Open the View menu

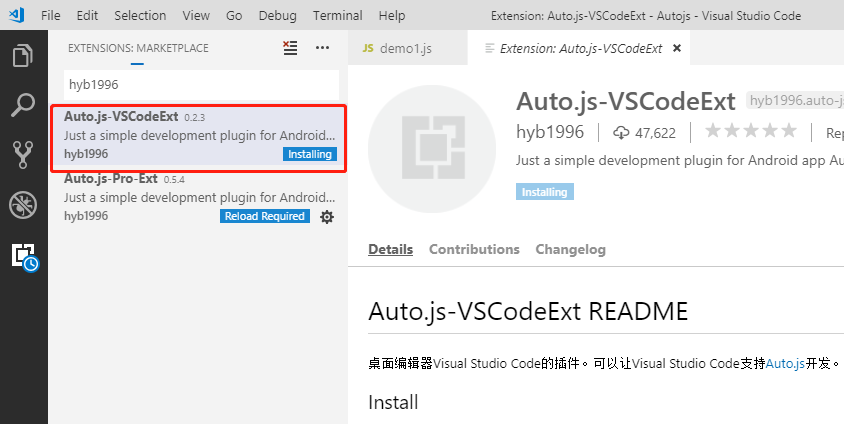tap(196, 16)
